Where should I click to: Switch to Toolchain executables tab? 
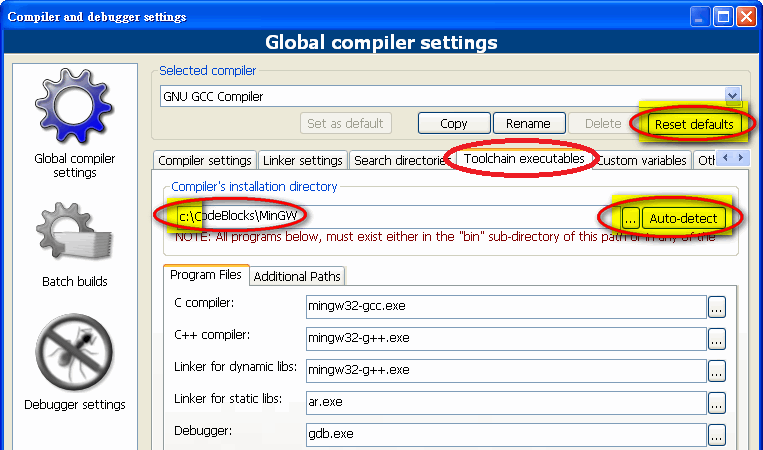523,159
